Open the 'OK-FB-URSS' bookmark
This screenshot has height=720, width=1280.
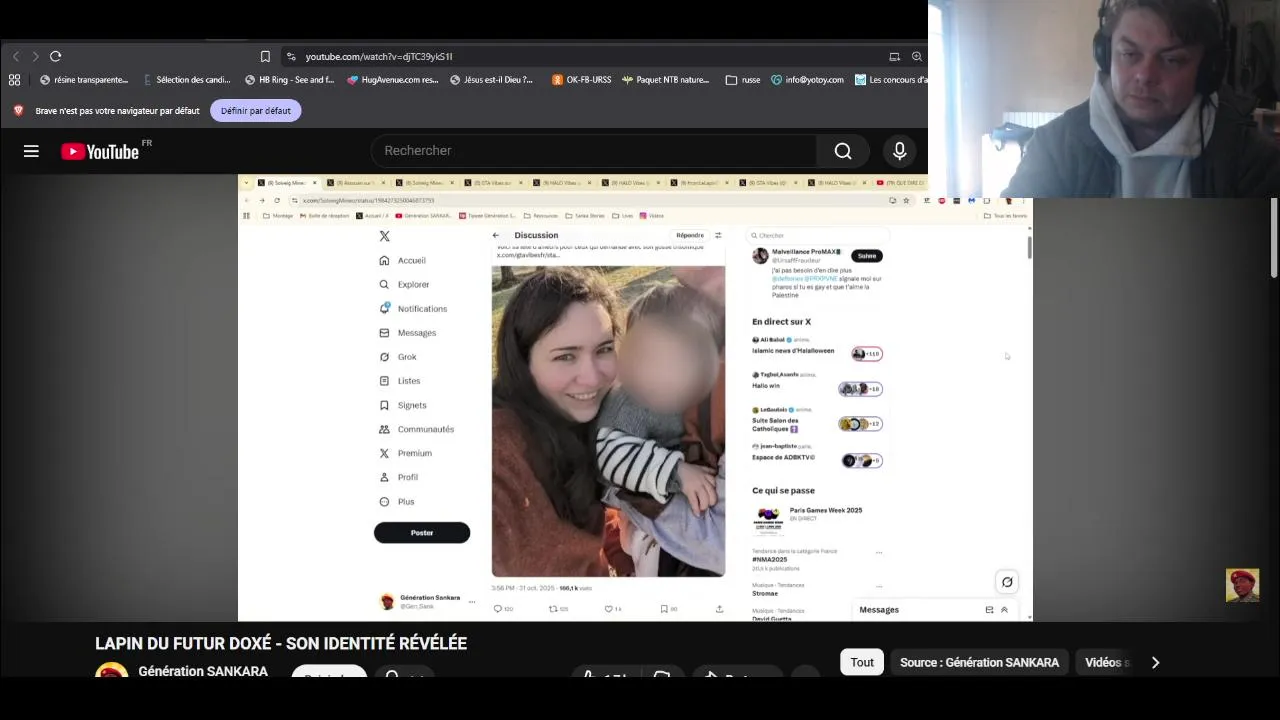point(581,80)
